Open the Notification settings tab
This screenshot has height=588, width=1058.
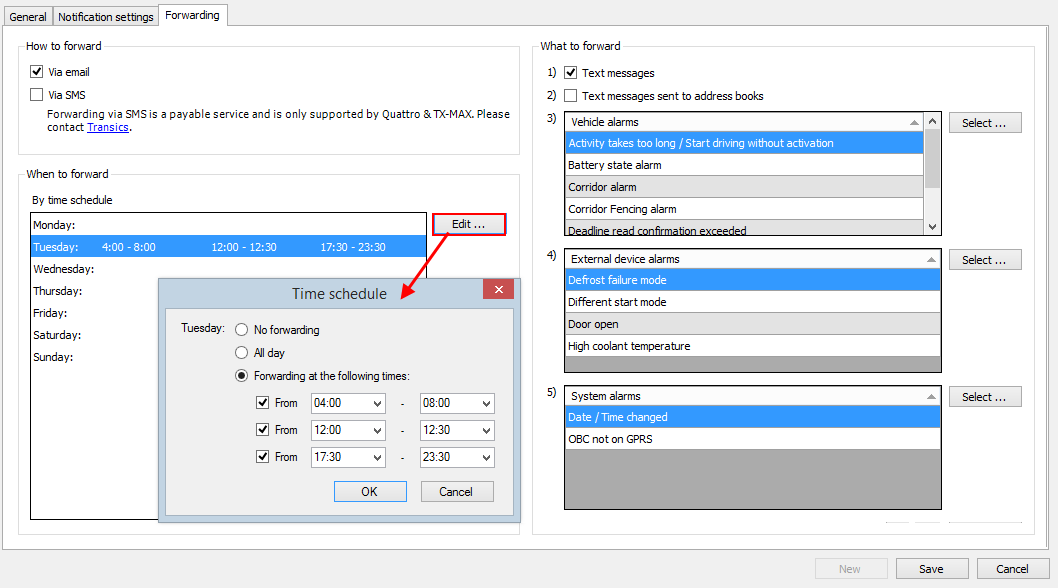106,17
